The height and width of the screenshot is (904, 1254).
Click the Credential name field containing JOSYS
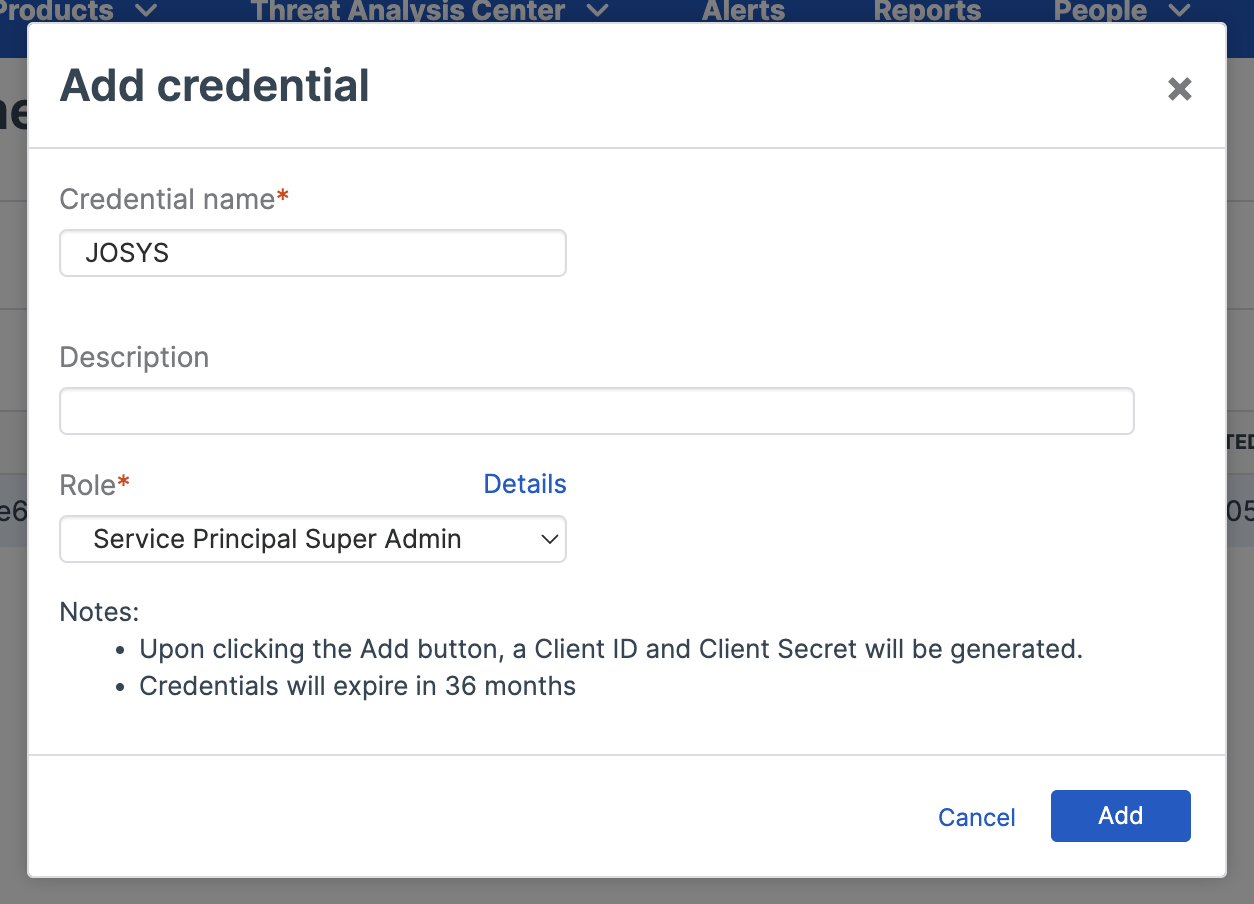313,253
